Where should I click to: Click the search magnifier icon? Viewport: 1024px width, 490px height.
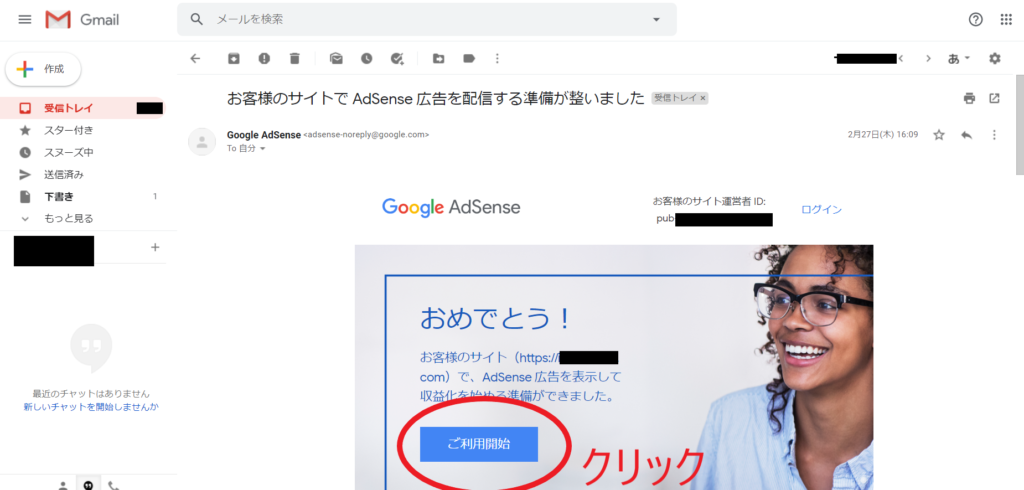tap(197, 20)
